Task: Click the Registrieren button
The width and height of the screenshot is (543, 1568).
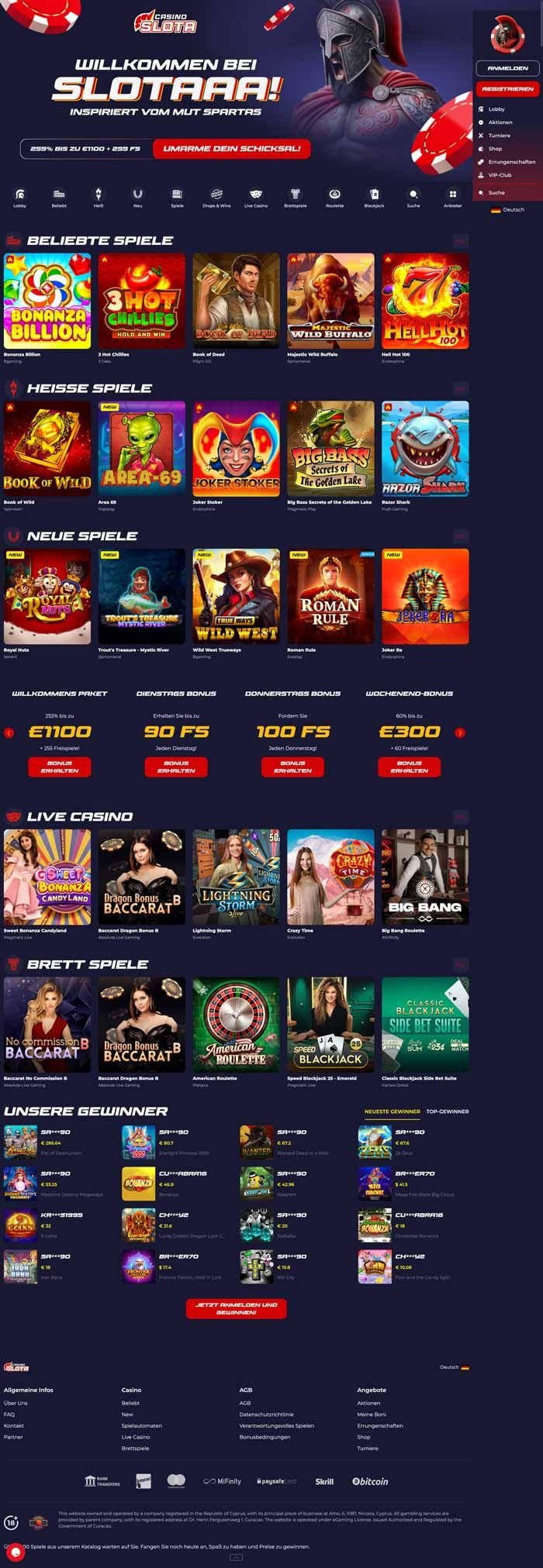Action: click(x=507, y=89)
